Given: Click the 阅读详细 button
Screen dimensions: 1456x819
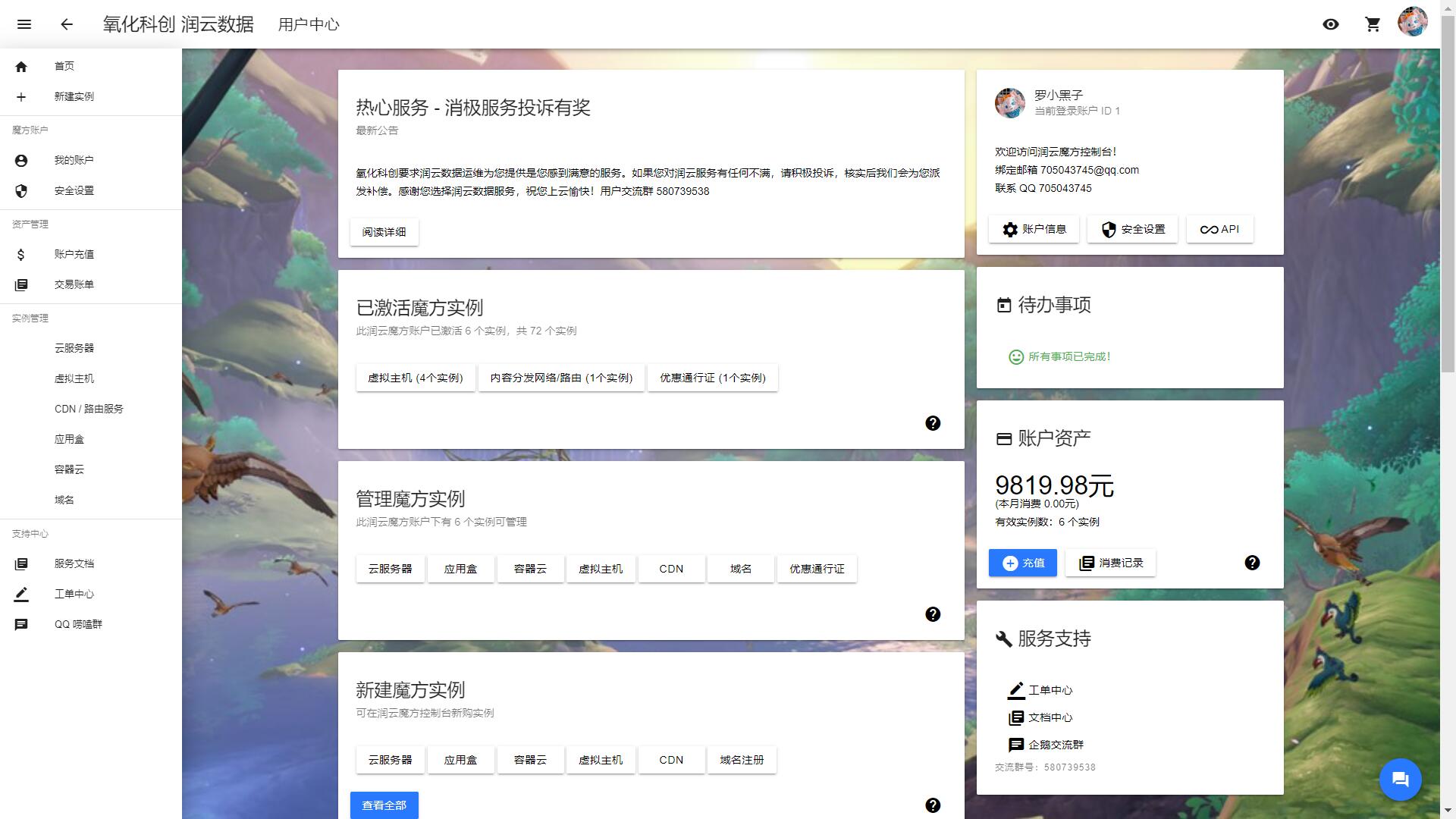Looking at the screenshot, I should click(x=384, y=232).
